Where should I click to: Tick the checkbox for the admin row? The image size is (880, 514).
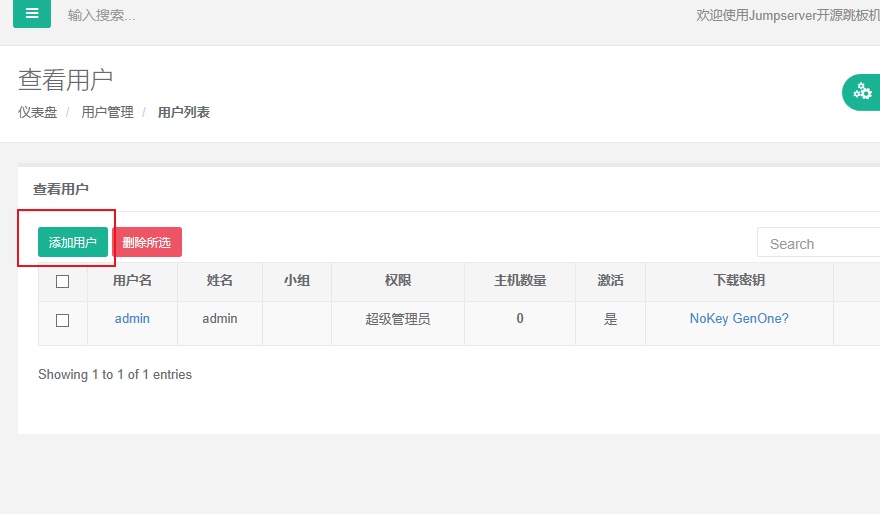[x=62, y=320]
